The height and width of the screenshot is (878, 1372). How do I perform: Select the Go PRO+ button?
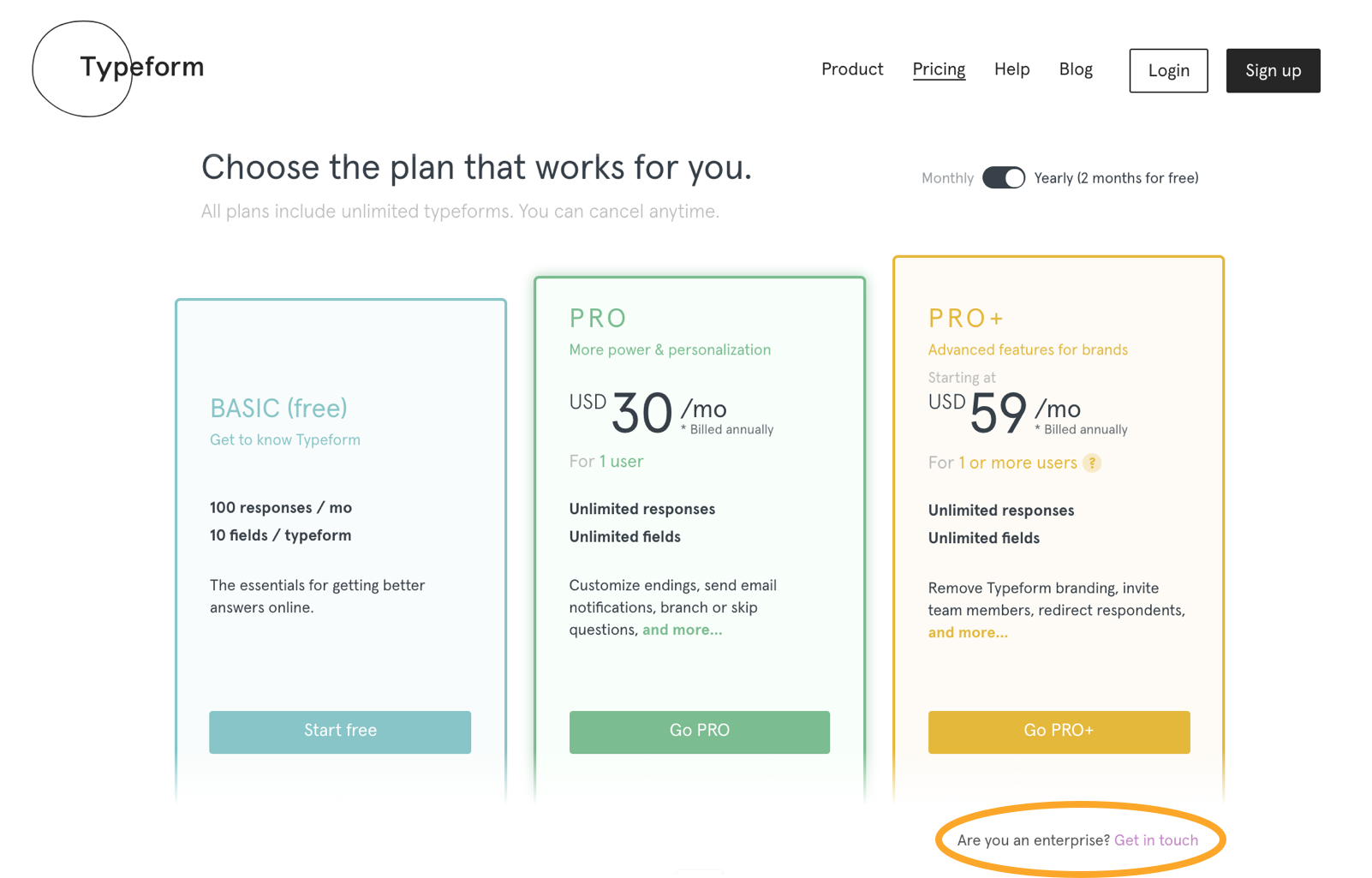(1059, 732)
